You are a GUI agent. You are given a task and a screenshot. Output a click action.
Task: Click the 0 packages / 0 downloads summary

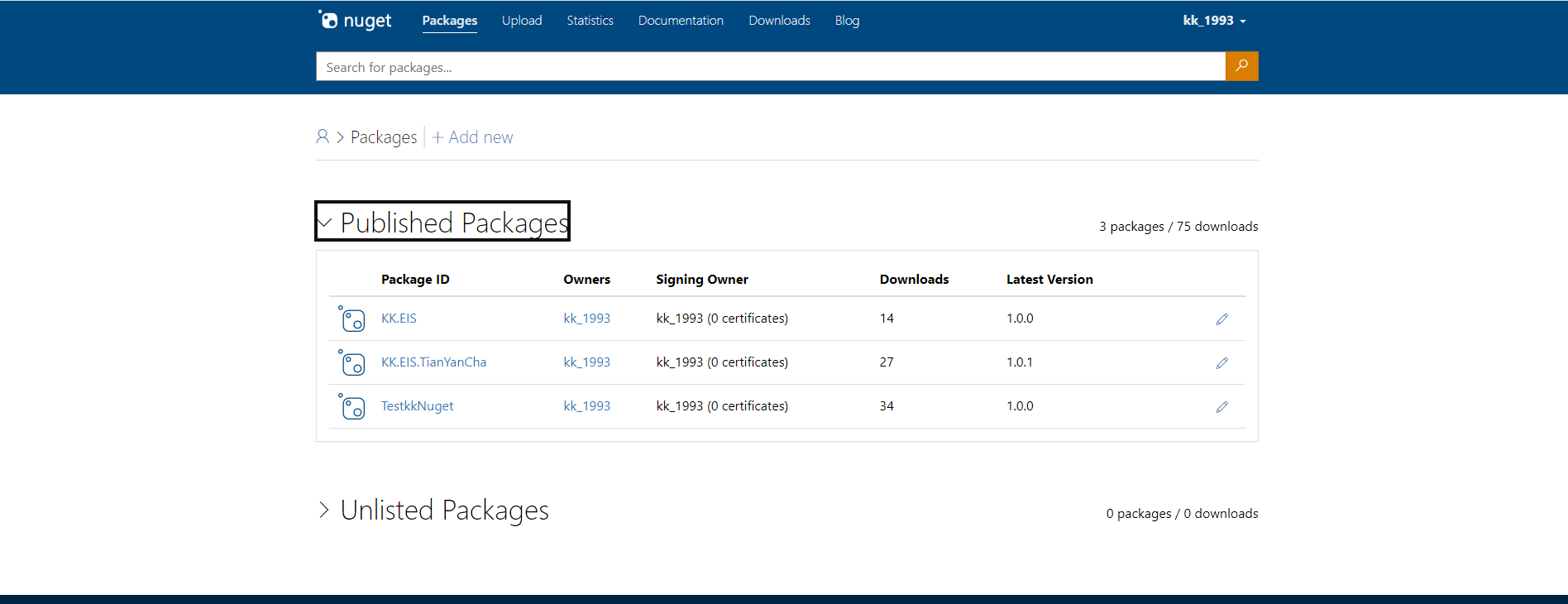1182,514
